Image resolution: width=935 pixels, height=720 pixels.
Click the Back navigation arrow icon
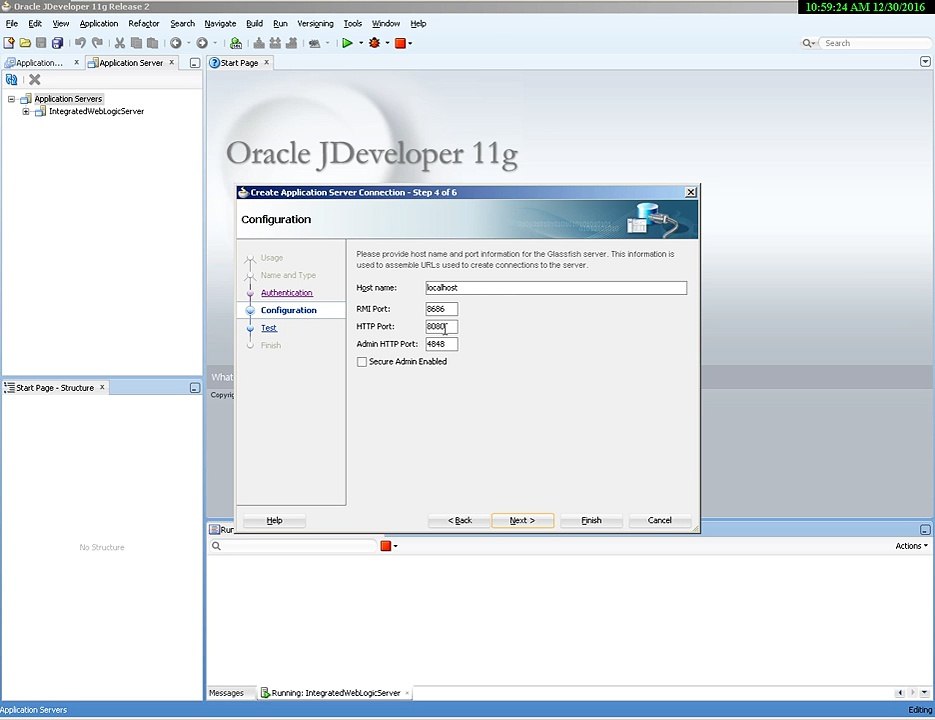(x=175, y=43)
